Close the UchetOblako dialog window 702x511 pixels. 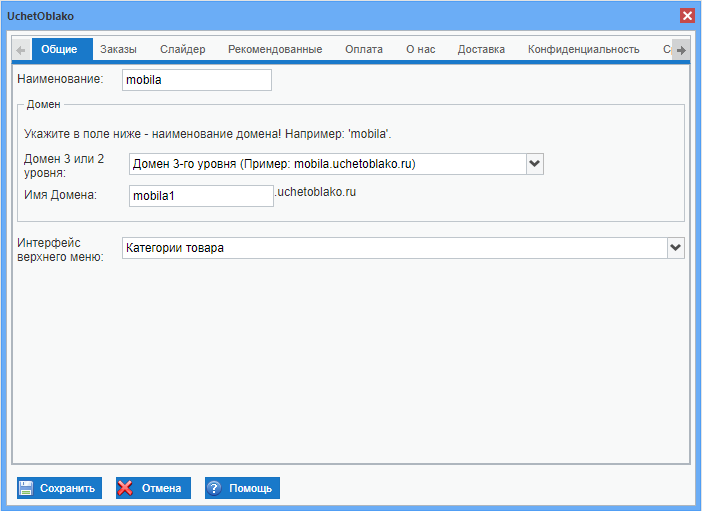pyautogui.click(x=687, y=16)
